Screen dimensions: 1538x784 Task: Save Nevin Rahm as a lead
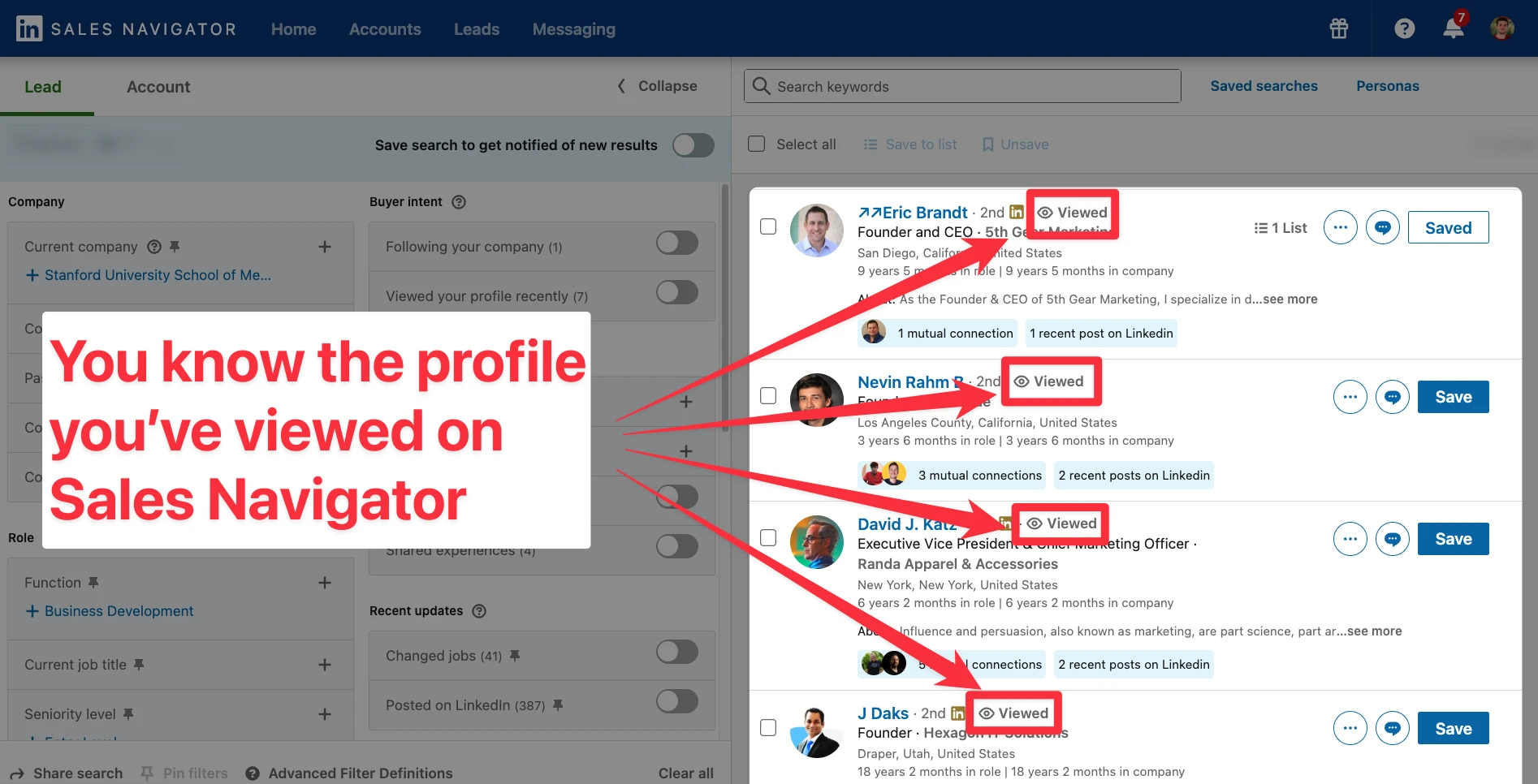1454,397
